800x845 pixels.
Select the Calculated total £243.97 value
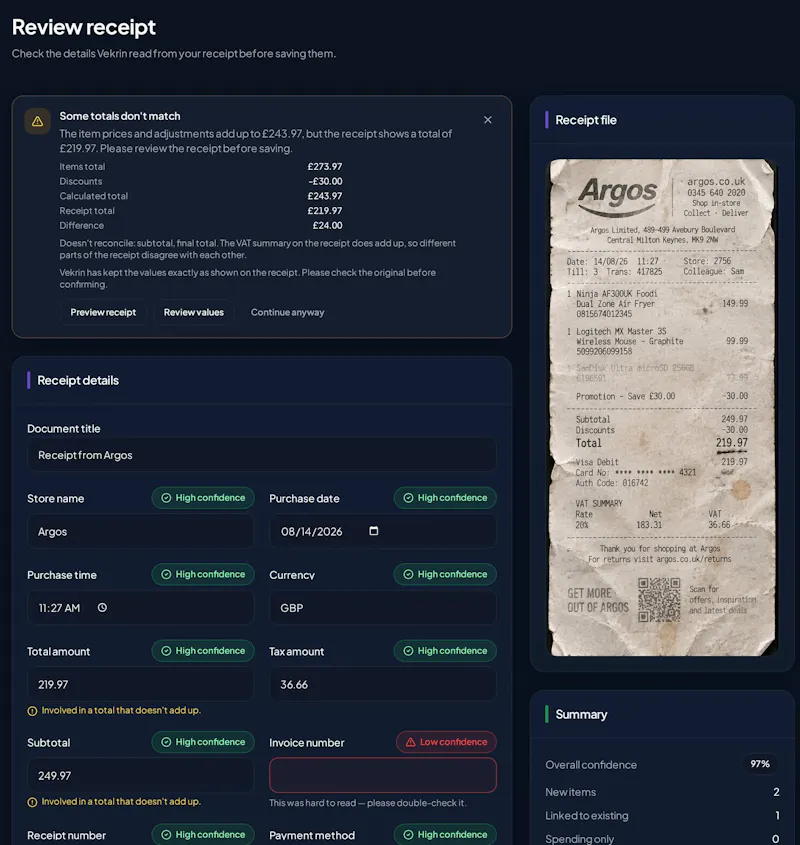(x=325, y=196)
